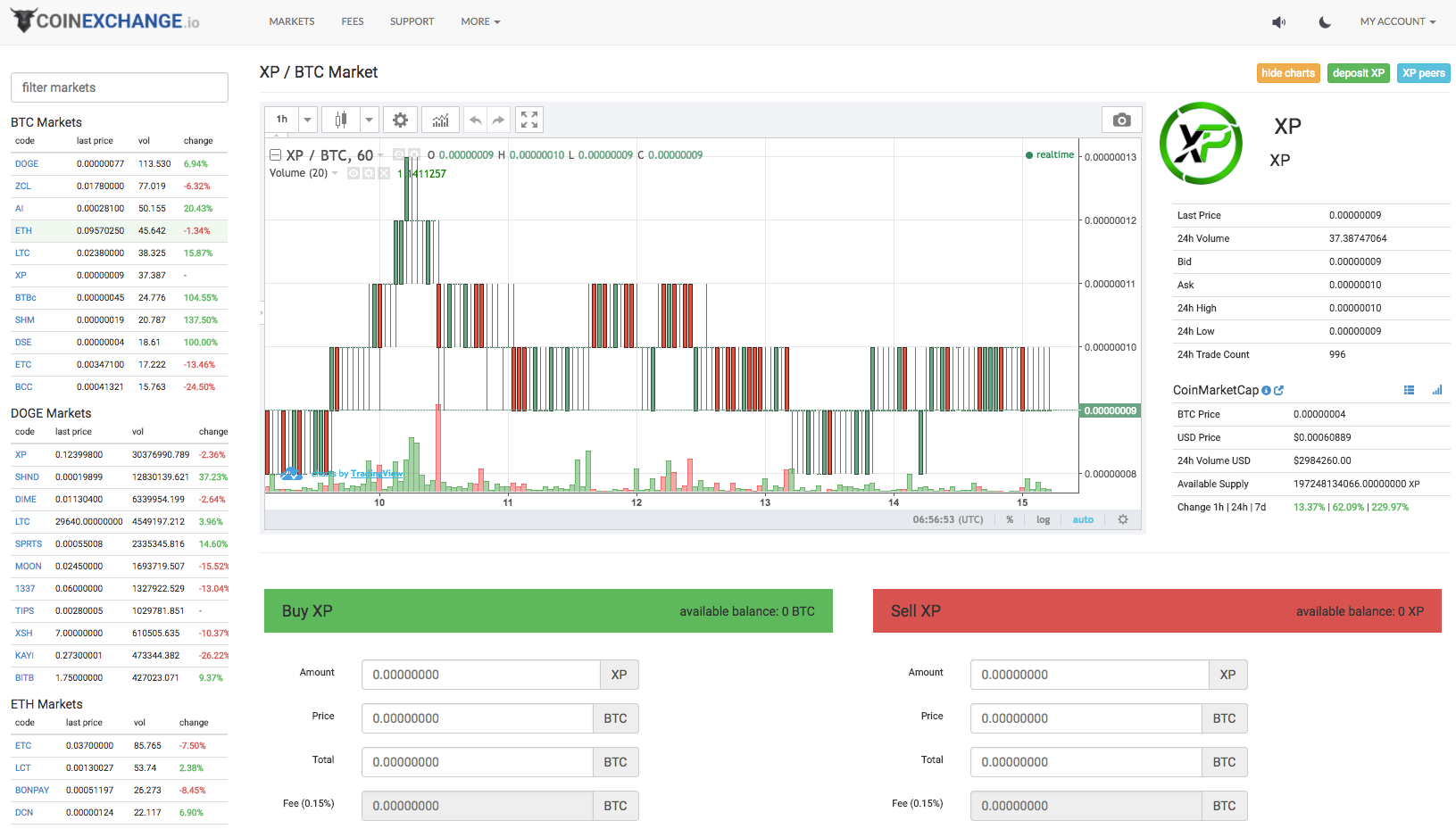Open settings gear of XP / BTC series
The height and width of the screenshot is (829, 1456).
(x=413, y=154)
